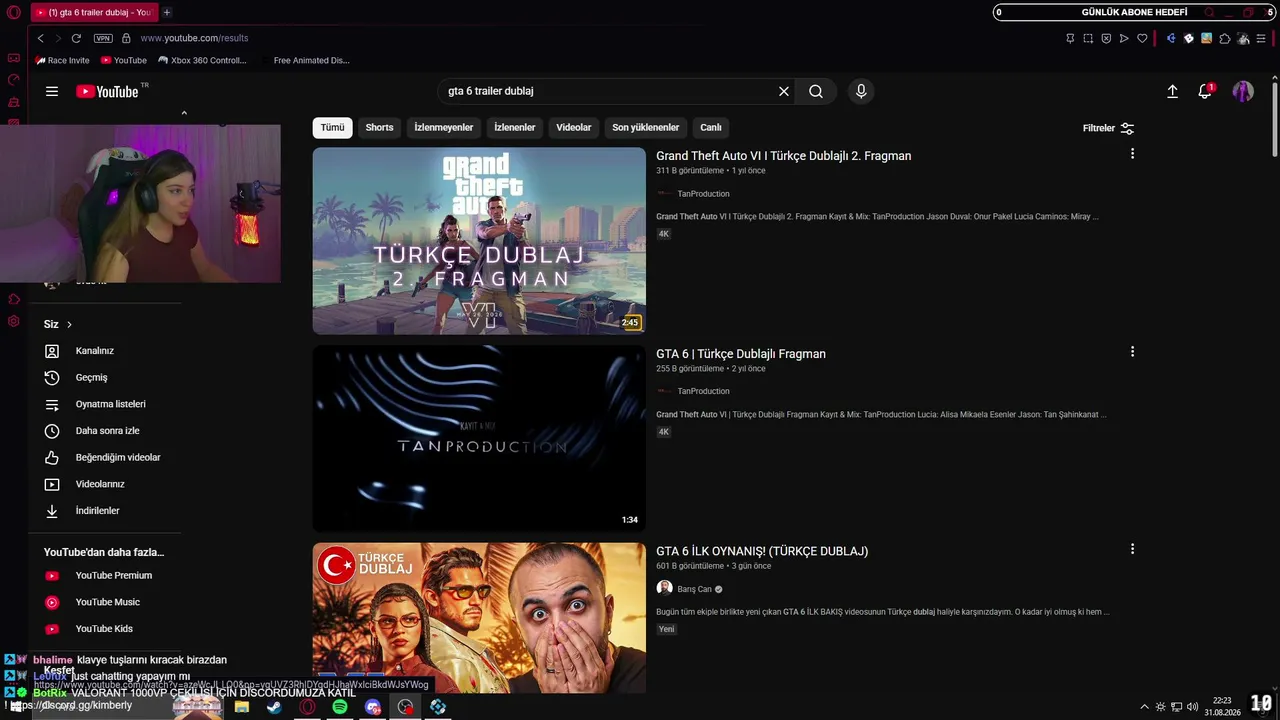1280x720 pixels.
Task: Select the İzlenenler filter chip
Action: tap(515, 127)
